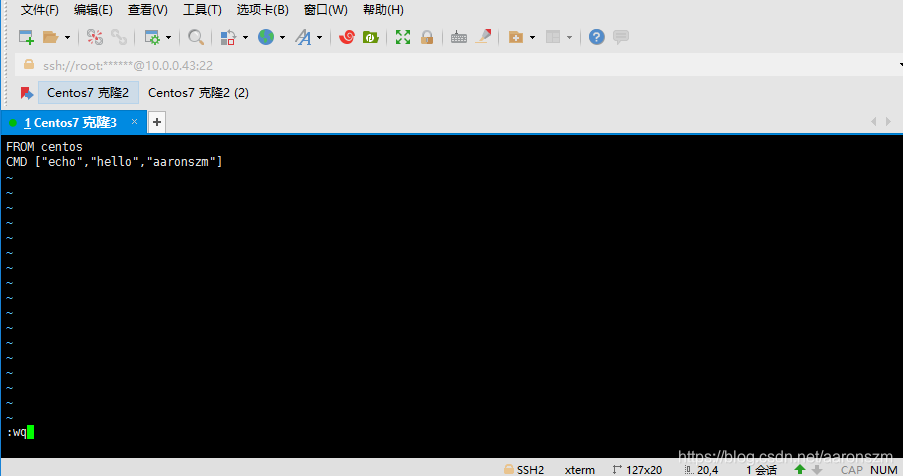This screenshot has height=476, width=903.
Task: Open Help with the question mark icon
Action: tap(597, 37)
